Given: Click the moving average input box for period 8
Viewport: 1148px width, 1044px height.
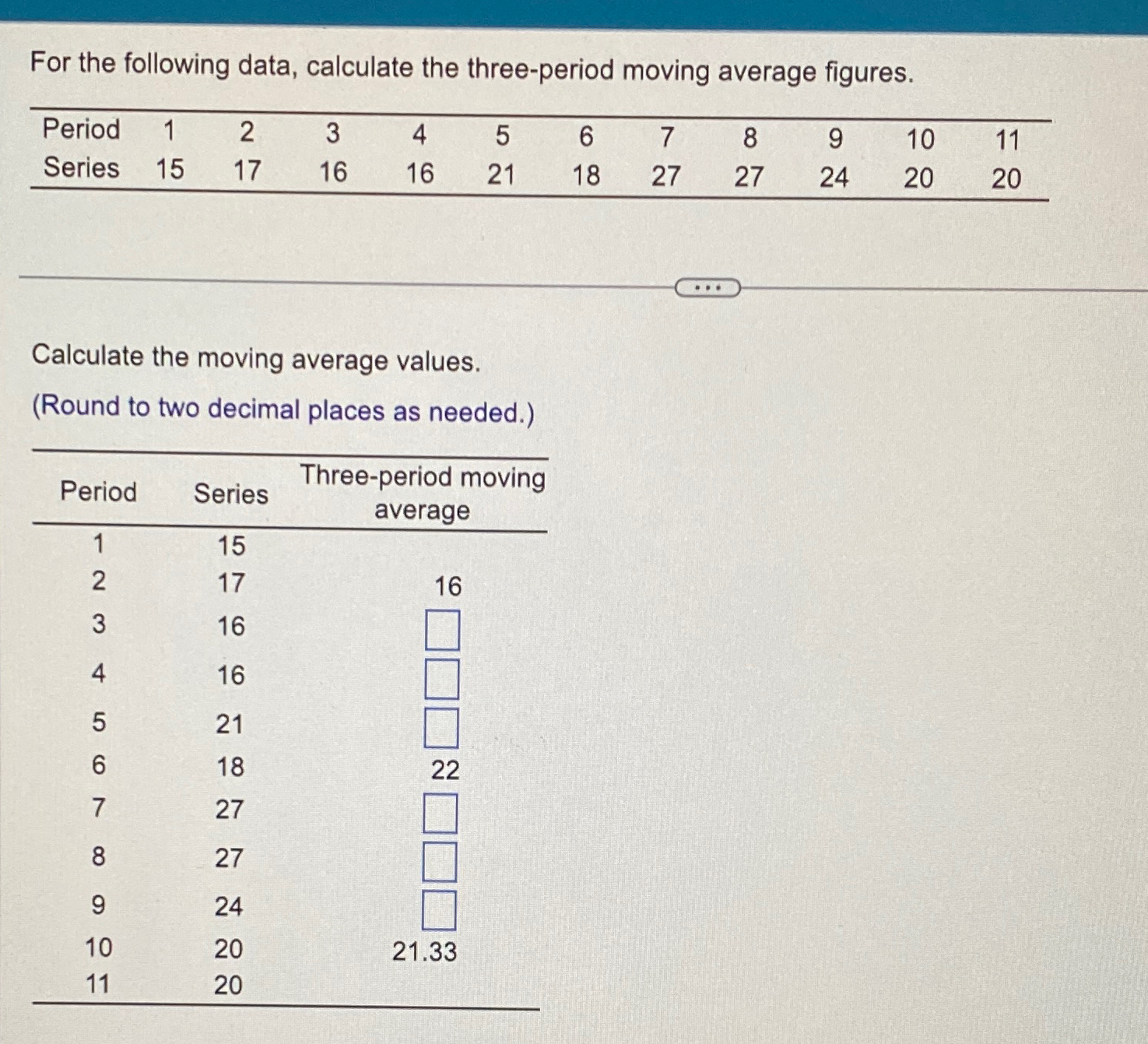Looking at the screenshot, I should click(441, 860).
